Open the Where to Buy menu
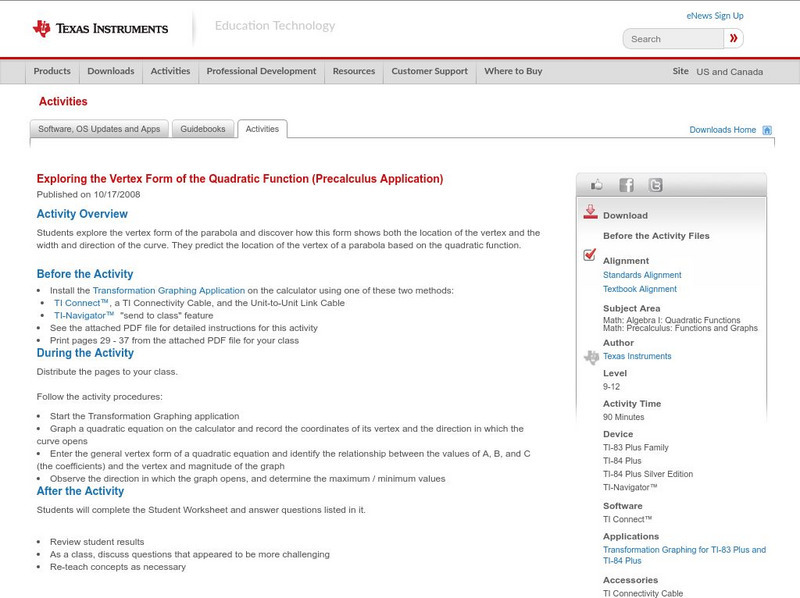The image size is (800, 598). pos(513,71)
